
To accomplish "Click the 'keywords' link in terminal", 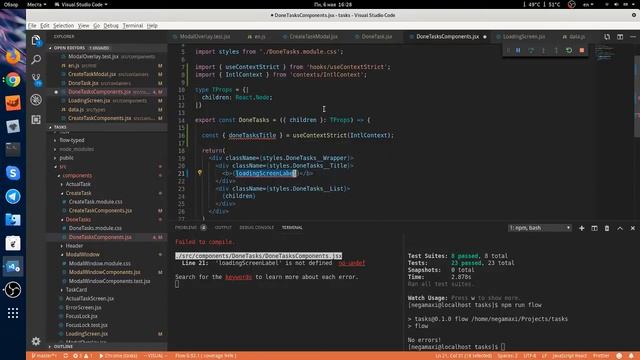I will click(x=238, y=277).
